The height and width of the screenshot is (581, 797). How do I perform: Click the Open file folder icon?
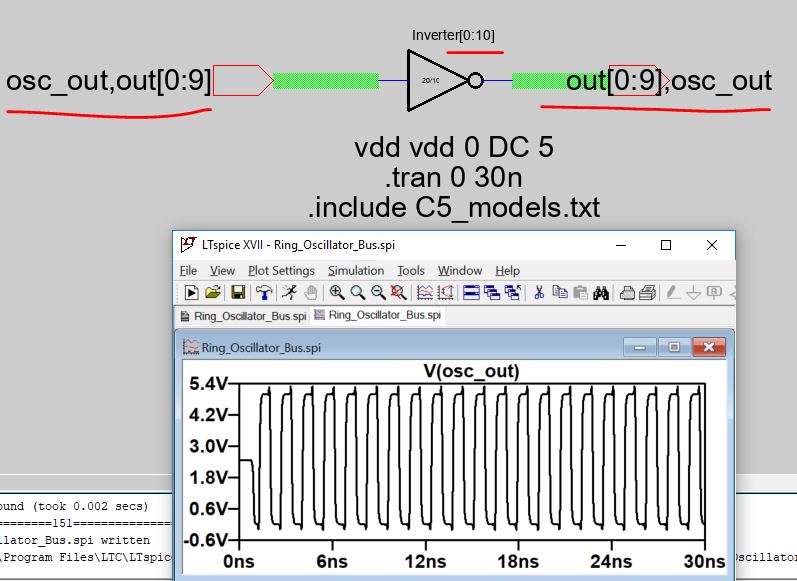coord(213,293)
